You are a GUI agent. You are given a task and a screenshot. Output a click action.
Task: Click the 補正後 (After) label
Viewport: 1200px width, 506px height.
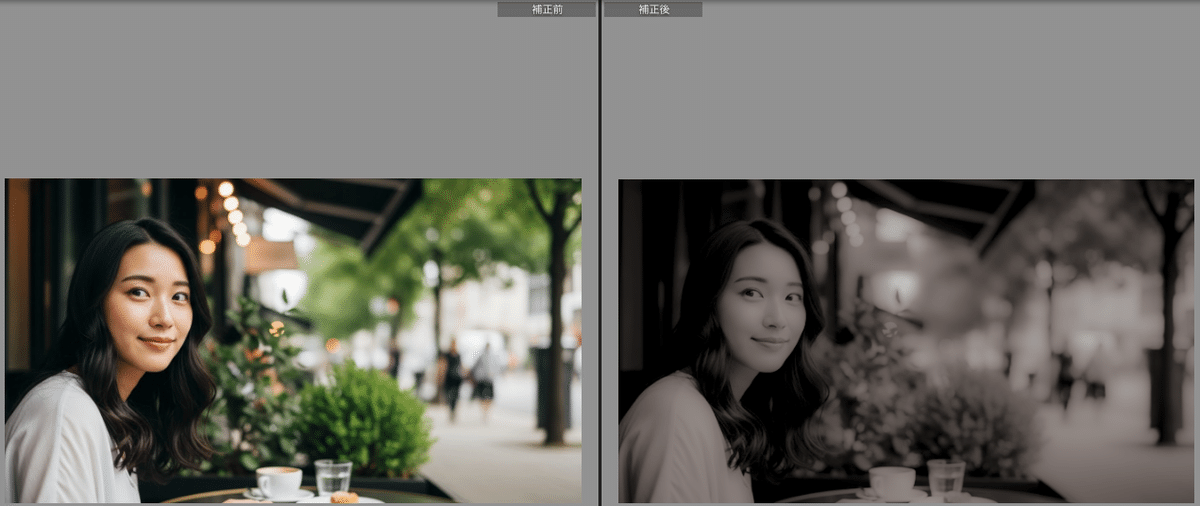pyautogui.click(x=653, y=9)
